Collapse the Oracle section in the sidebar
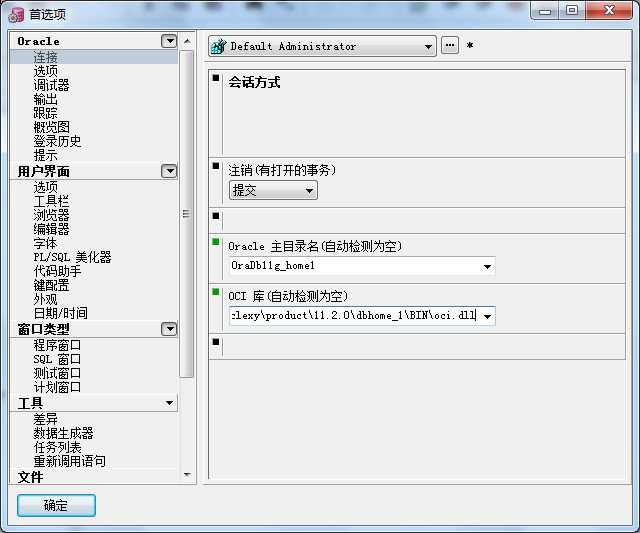This screenshot has width=640, height=533. tap(169, 41)
